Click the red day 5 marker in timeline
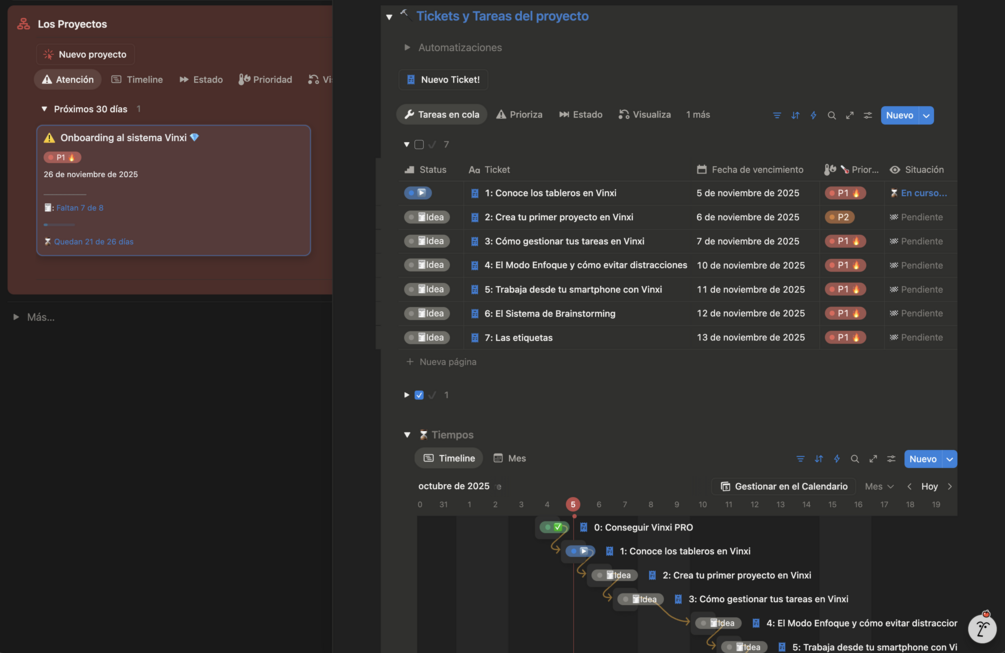1005x653 pixels. (x=573, y=504)
